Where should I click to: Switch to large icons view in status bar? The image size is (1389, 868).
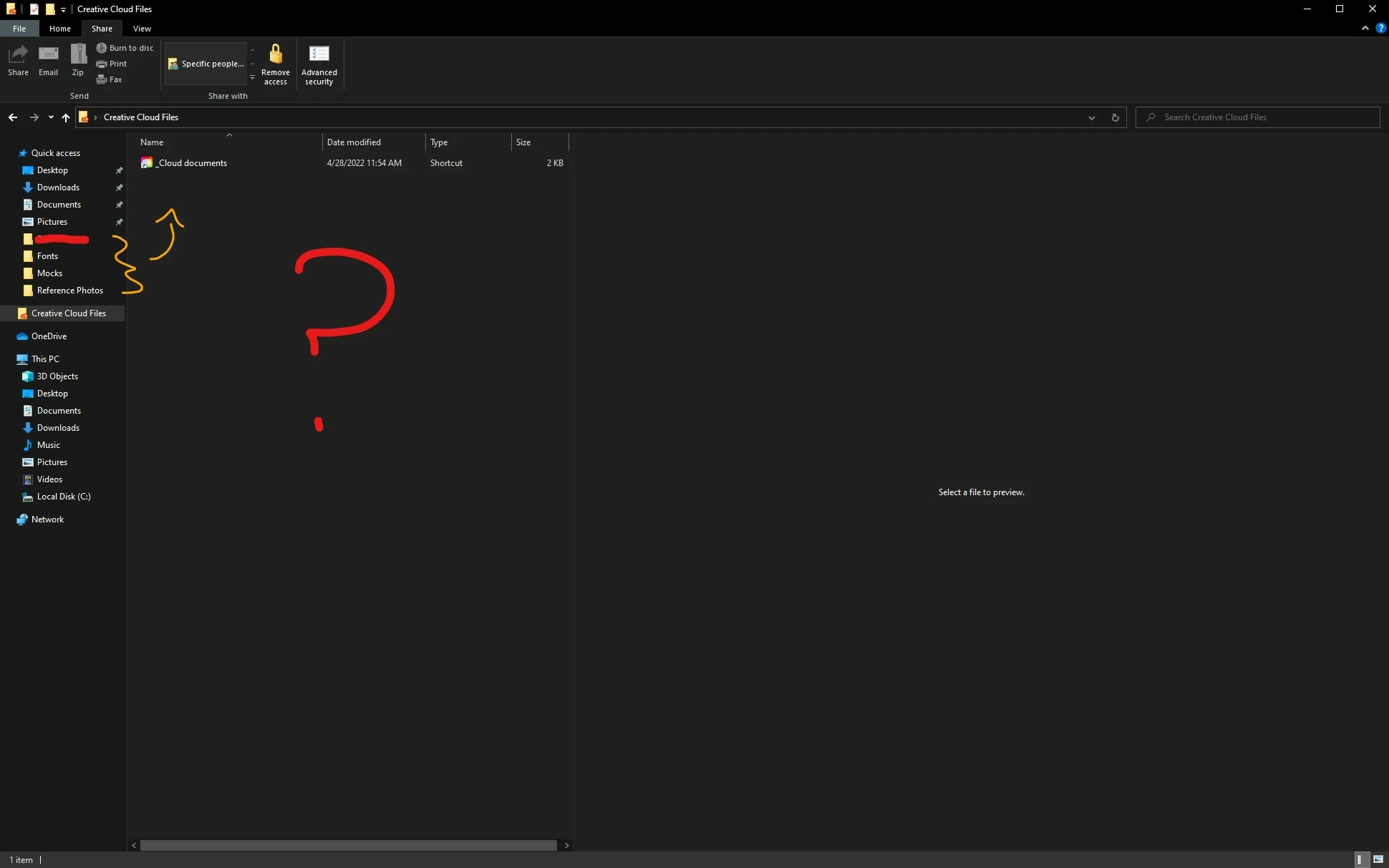point(1378,859)
